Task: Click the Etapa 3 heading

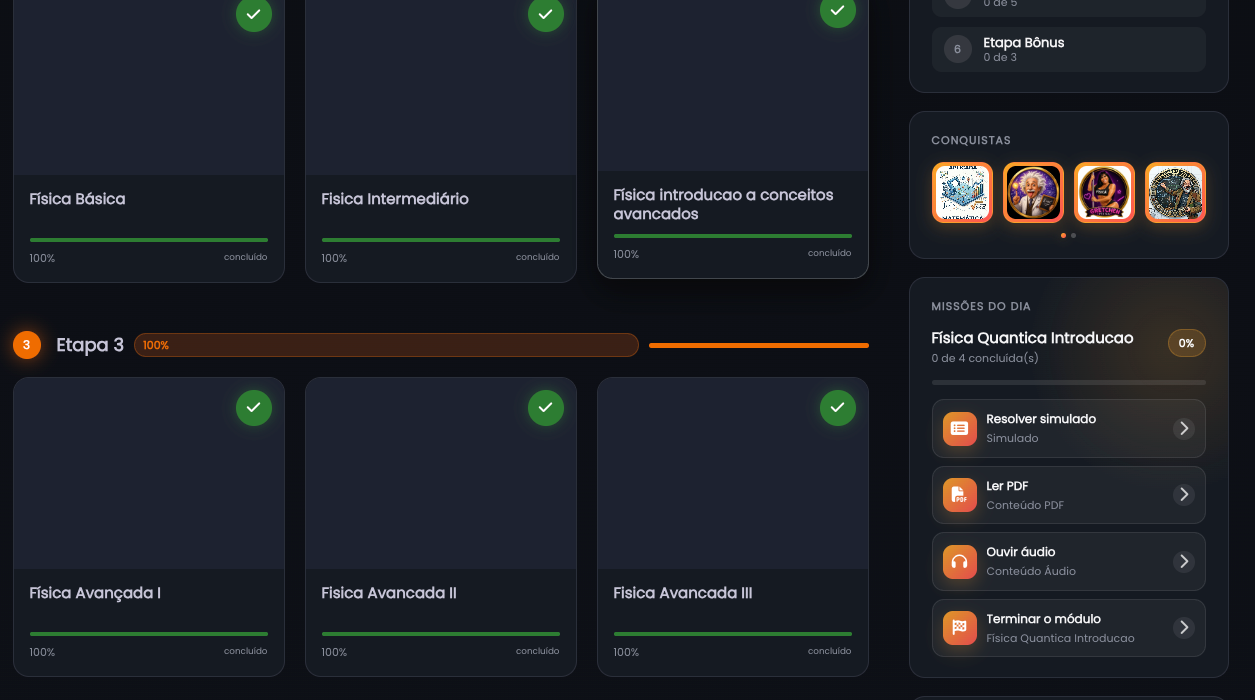Action: pos(90,345)
